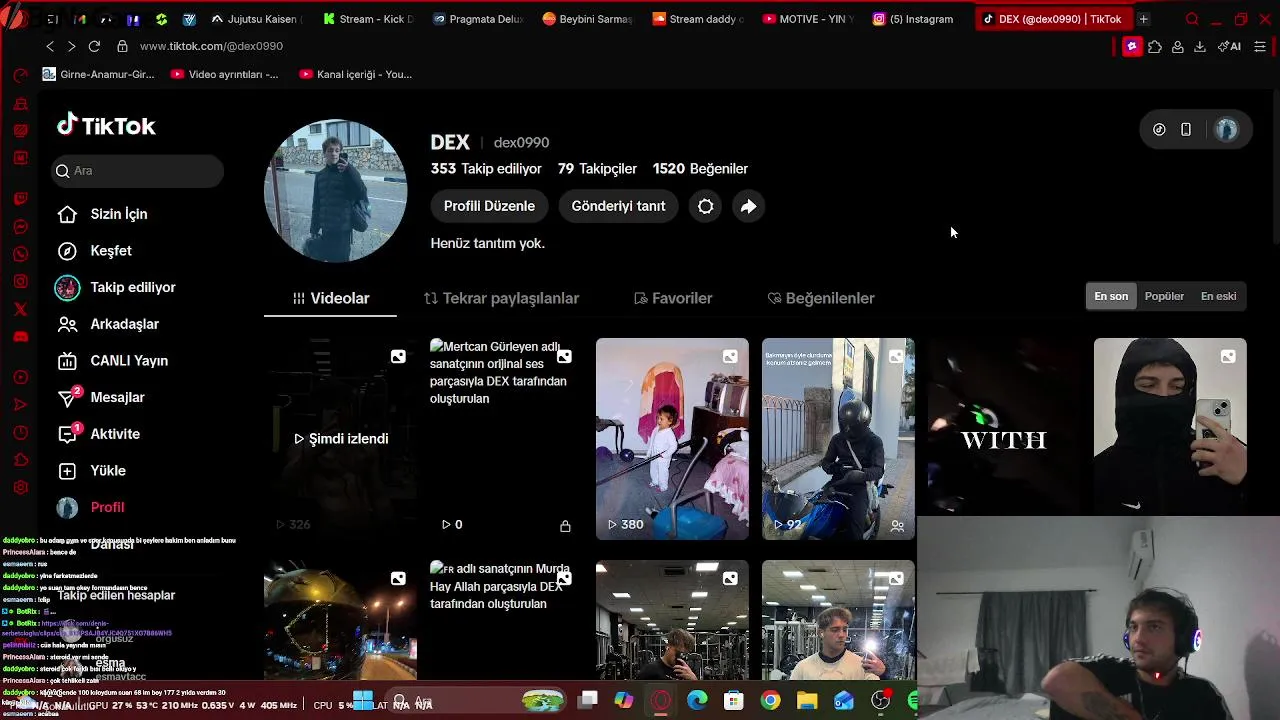Launch Chrome from taskbar
Image resolution: width=1280 pixels, height=720 pixels.
pyautogui.click(x=770, y=701)
